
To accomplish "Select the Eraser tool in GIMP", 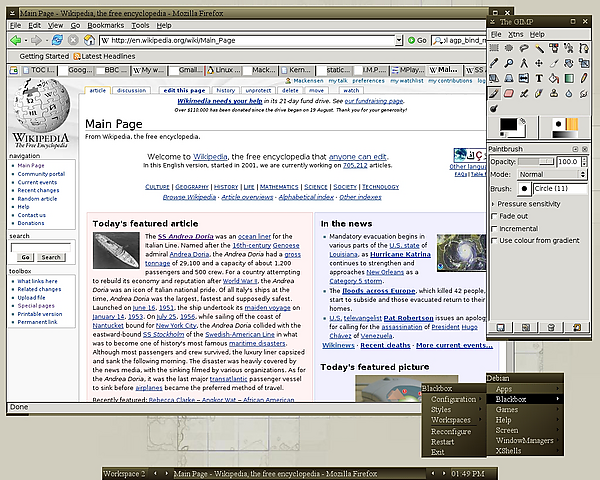I will [x=508, y=93].
